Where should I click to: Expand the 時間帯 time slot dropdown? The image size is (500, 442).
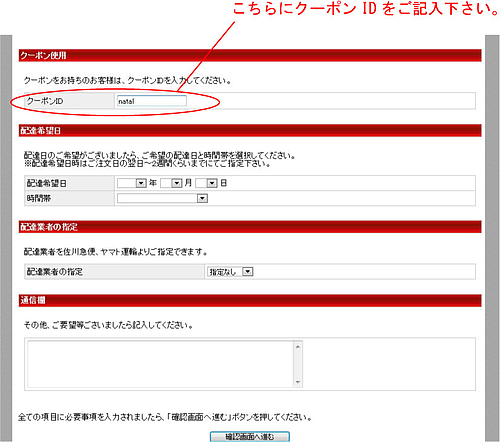click(x=162, y=199)
